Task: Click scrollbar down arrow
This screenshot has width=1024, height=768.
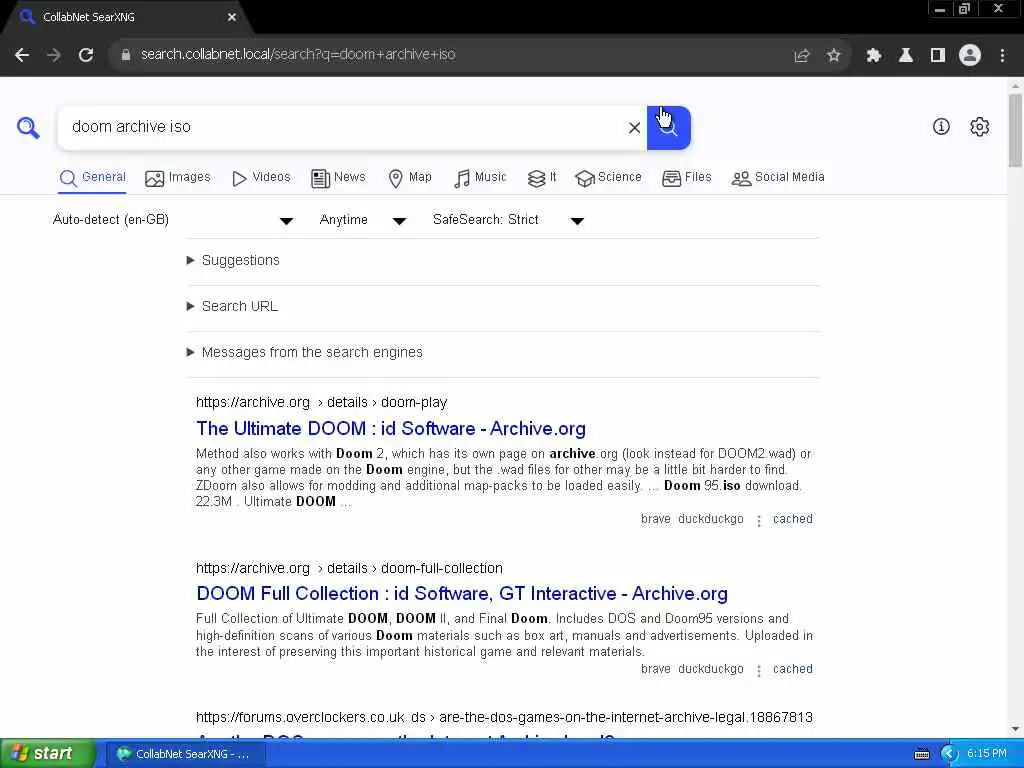Action: 1015,729
